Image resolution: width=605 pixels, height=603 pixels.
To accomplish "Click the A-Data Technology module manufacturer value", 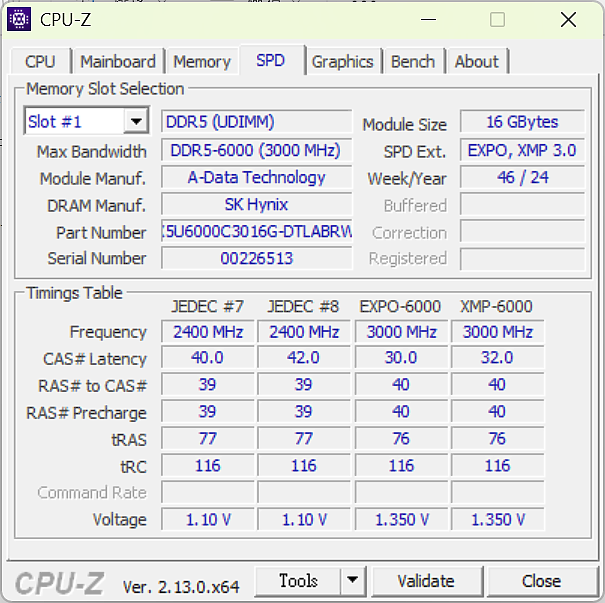I will (257, 177).
